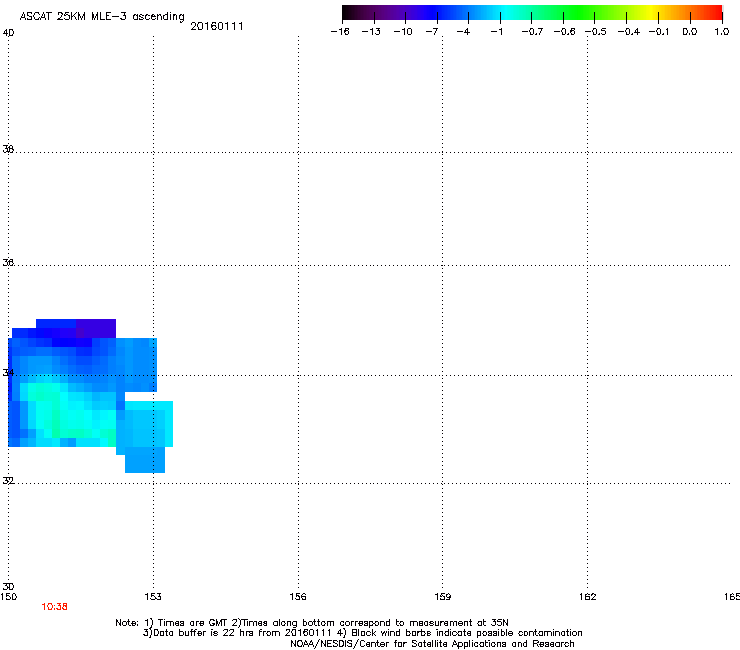Click the title text ASCAT 25KM MLE-3 ascending
740x650 pixels.
[x=102, y=17]
